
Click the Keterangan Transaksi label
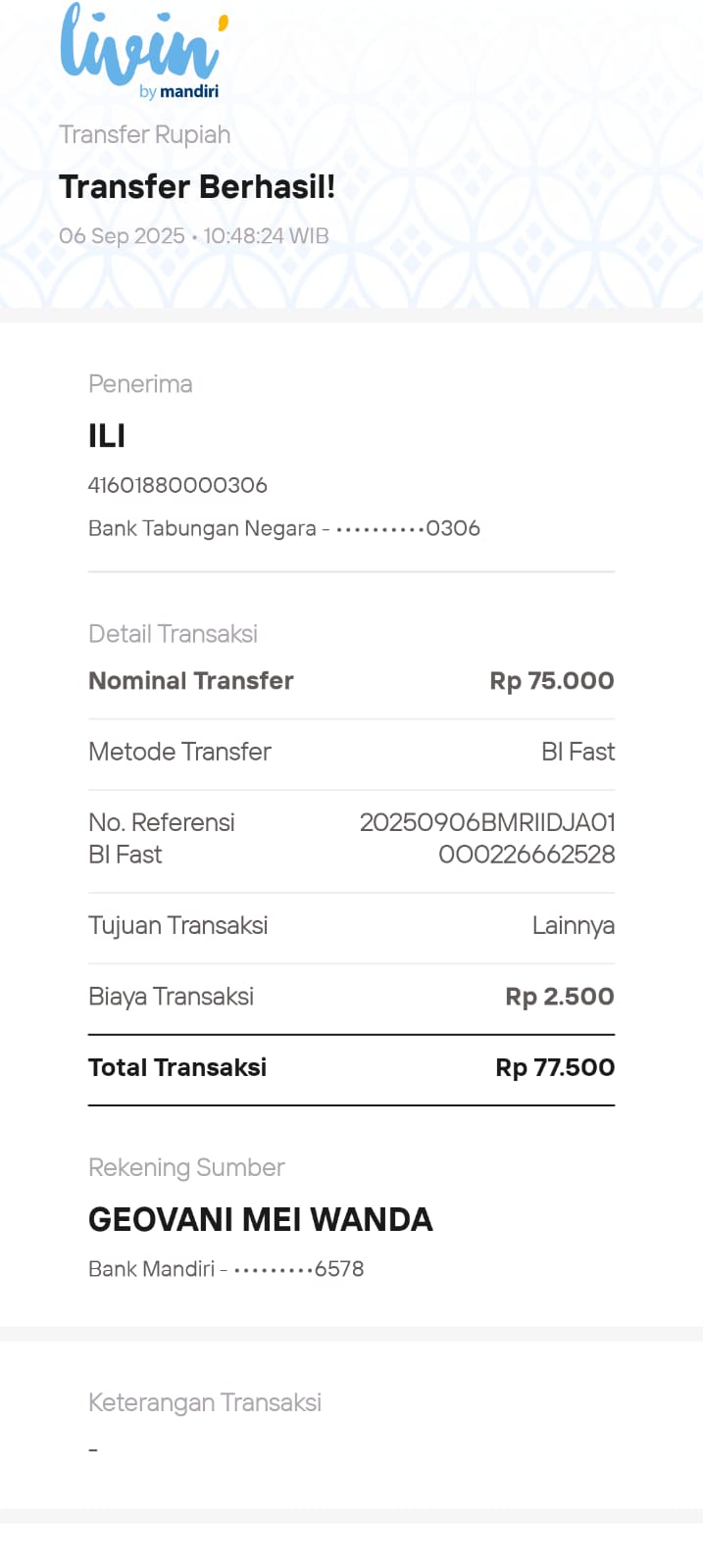[x=205, y=1402]
